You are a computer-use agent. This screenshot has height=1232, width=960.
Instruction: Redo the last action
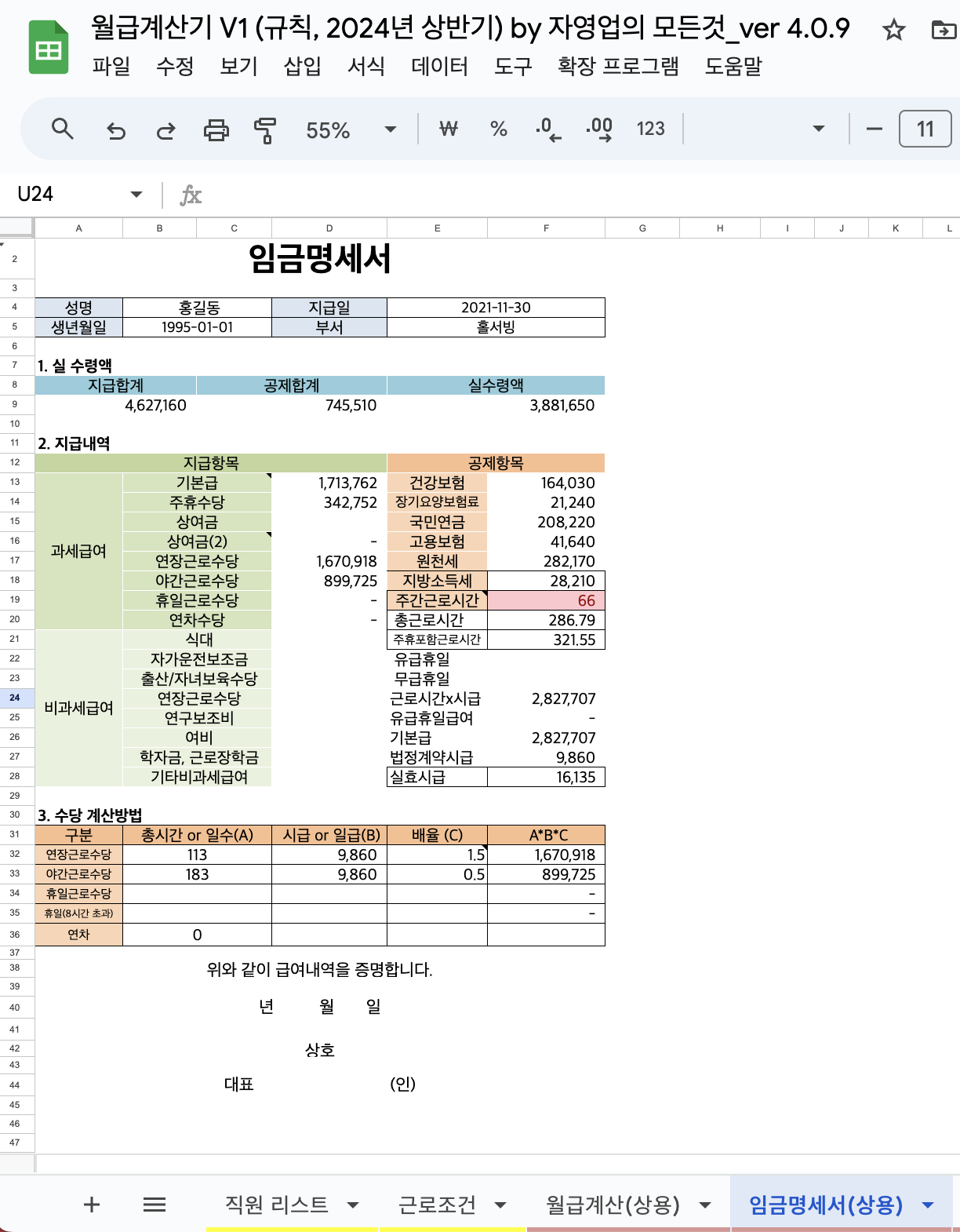pyautogui.click(x=165, y=129)
